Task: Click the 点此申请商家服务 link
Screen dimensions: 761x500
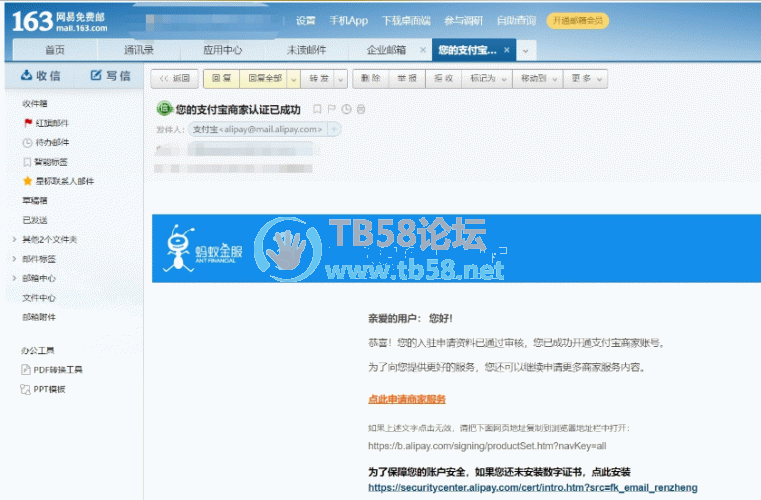Action: (407, 400)
